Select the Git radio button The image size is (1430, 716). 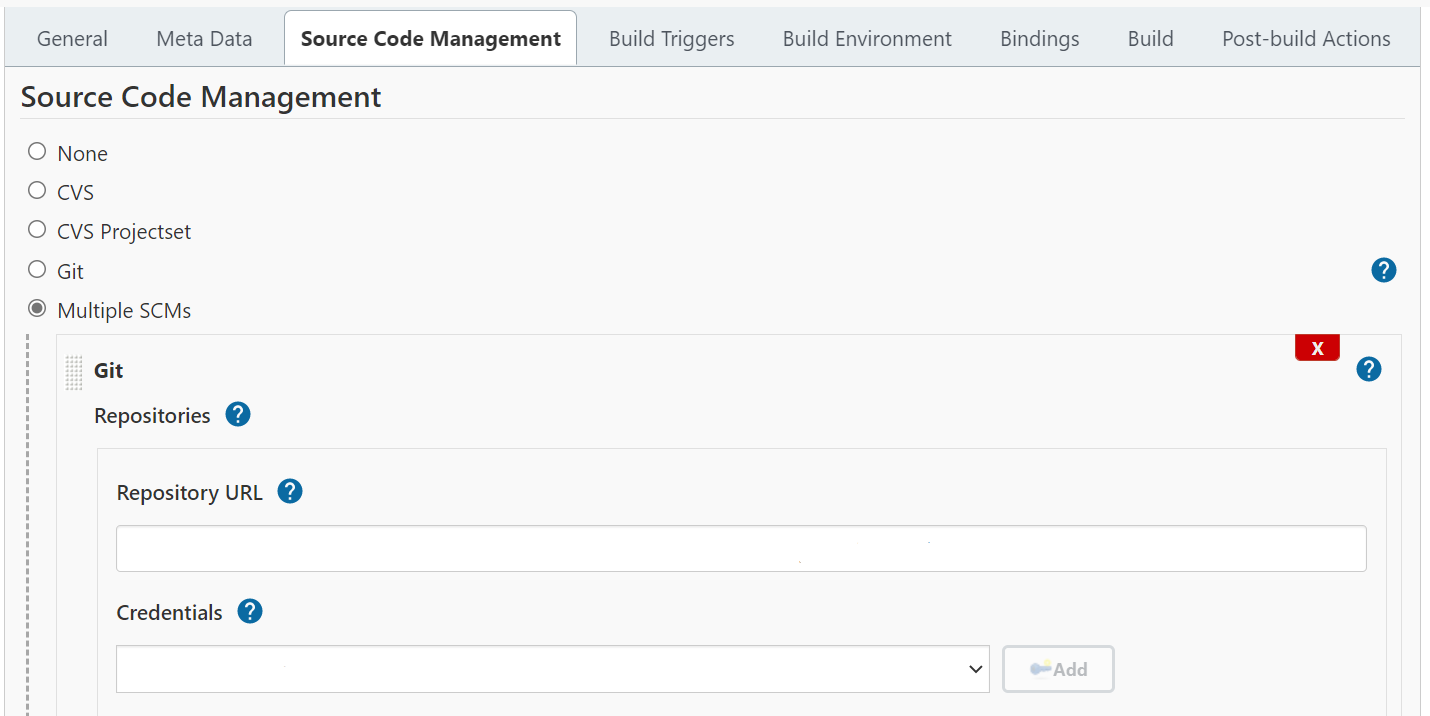coord(37,270)
